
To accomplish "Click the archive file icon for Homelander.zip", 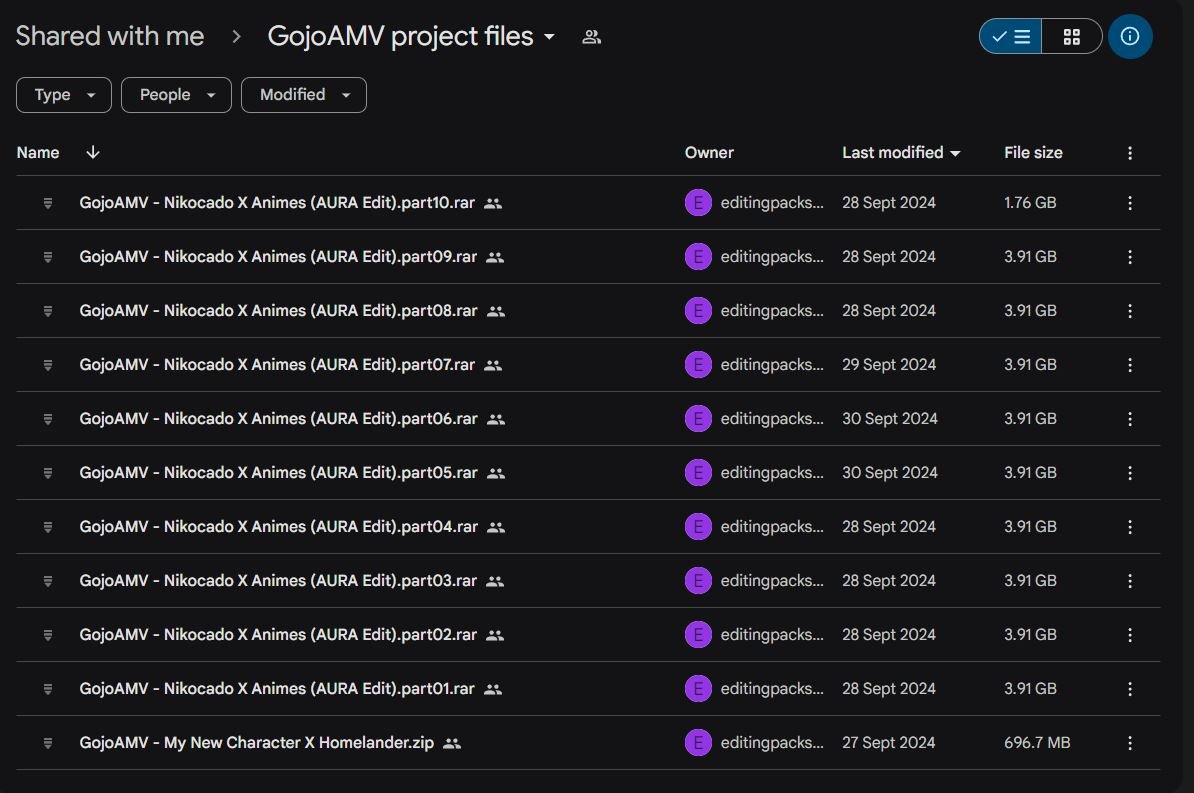I will tap(48, 743).
